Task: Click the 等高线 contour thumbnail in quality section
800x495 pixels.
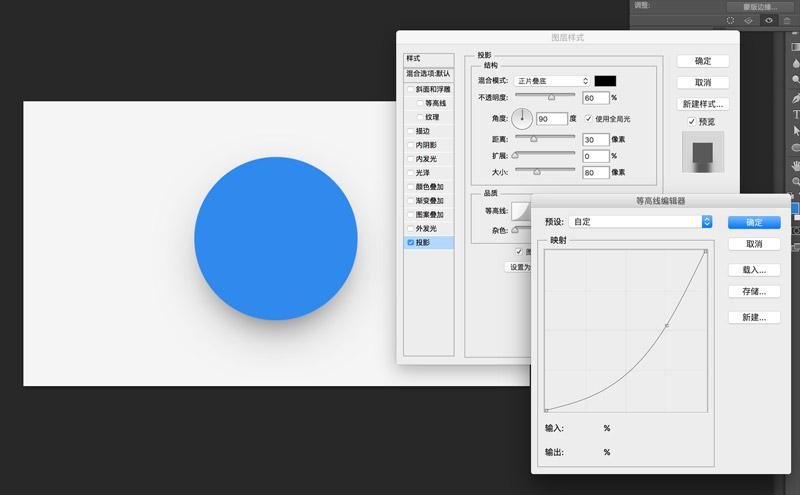Action: pyautogui.click(x=521, y=211)
